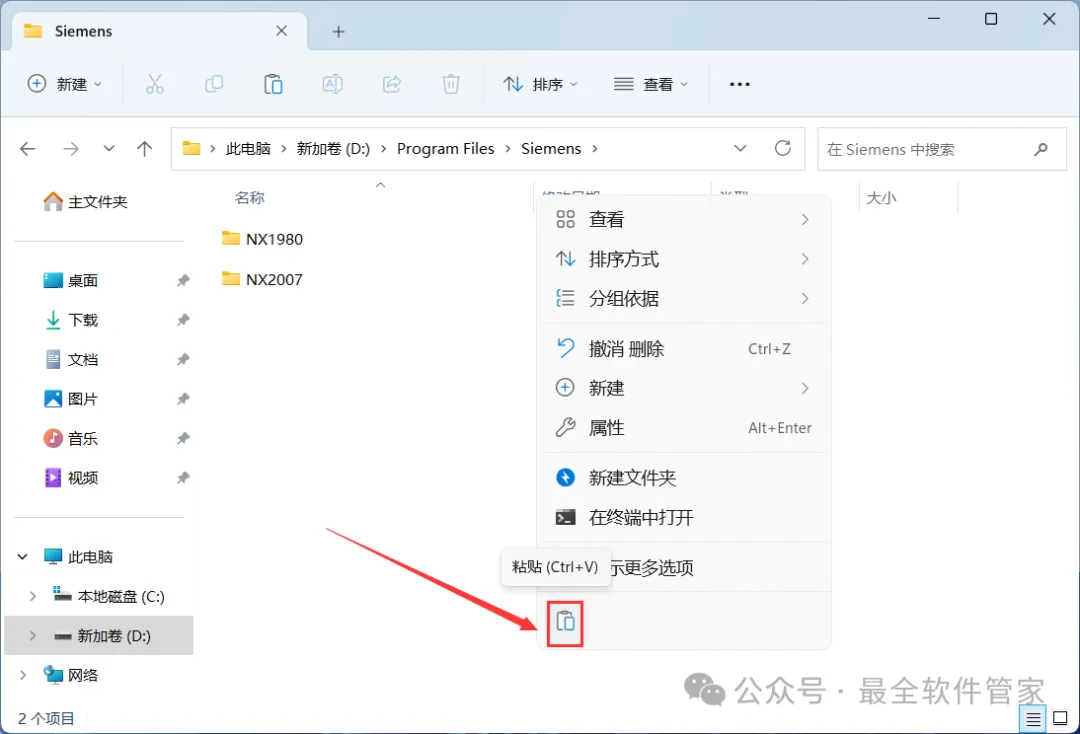The image size is (1080, 734).
Task: Sort by the 大小 column header
Action: [x=881, y=198]
